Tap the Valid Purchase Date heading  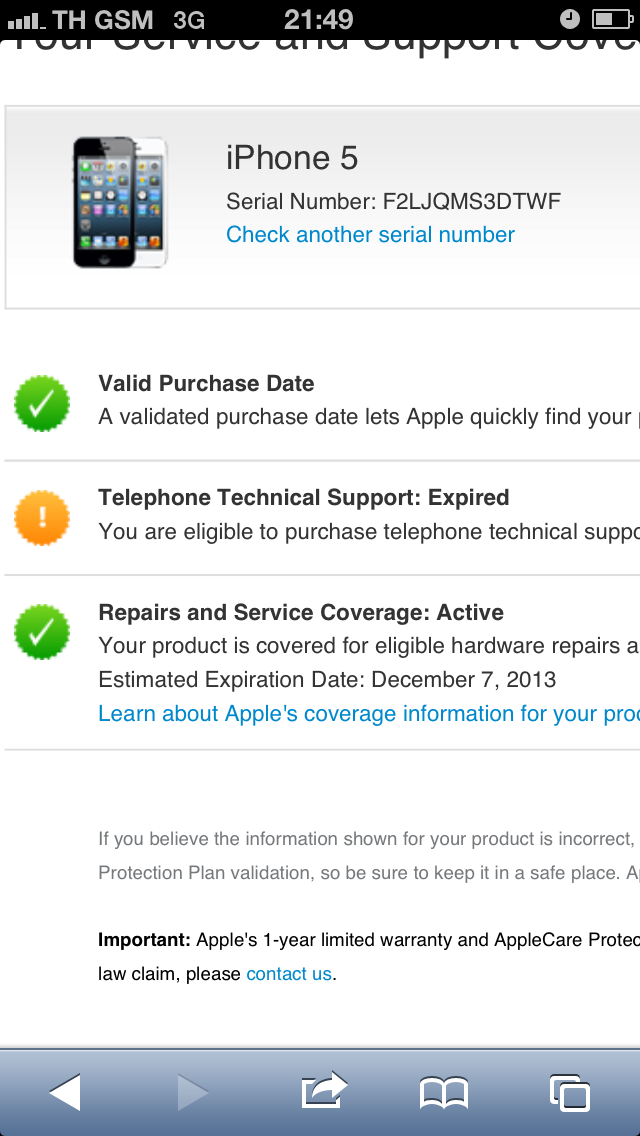click(x=206, y=384)
